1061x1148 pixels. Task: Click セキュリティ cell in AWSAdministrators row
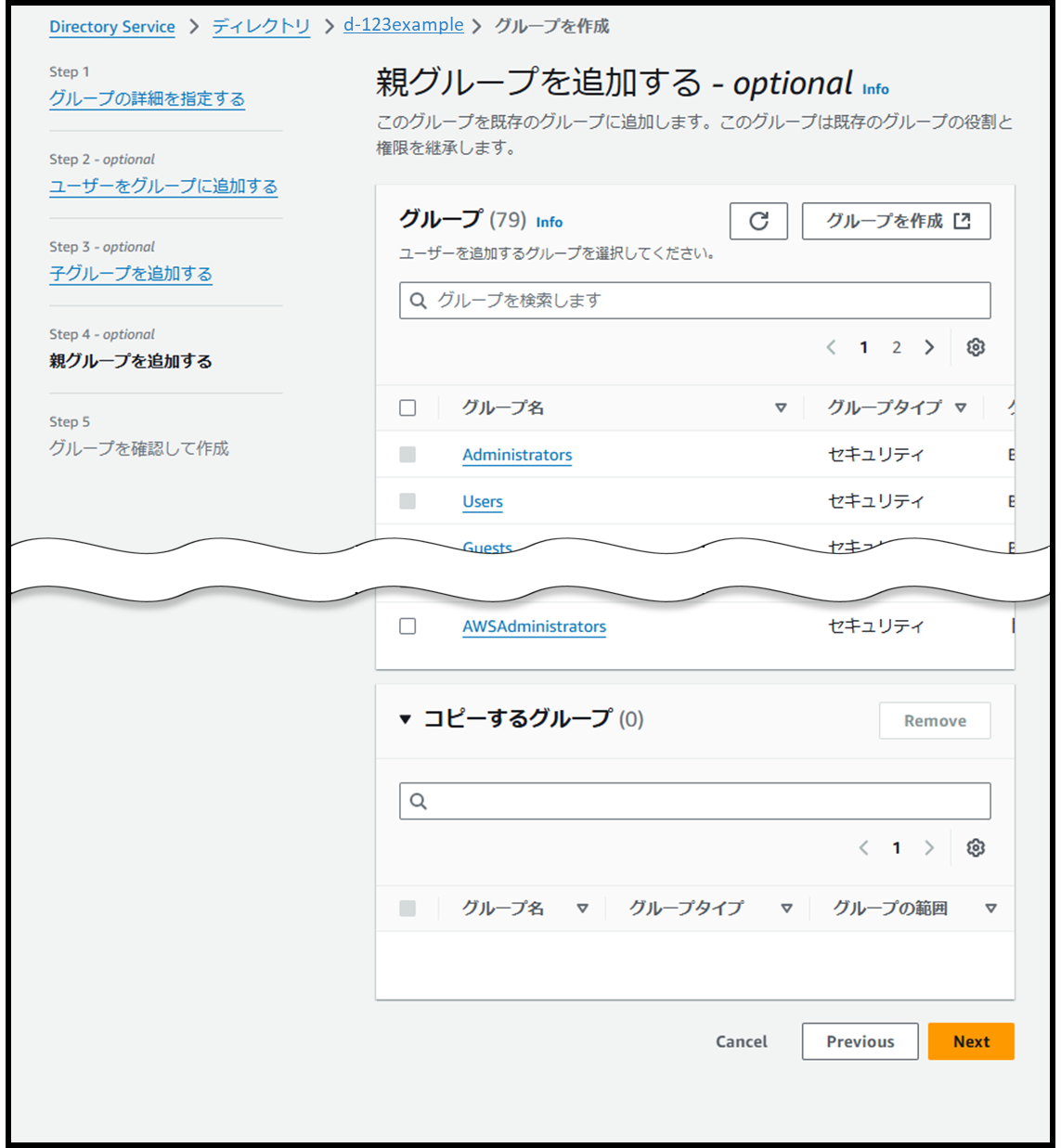[x=876, y=626]
